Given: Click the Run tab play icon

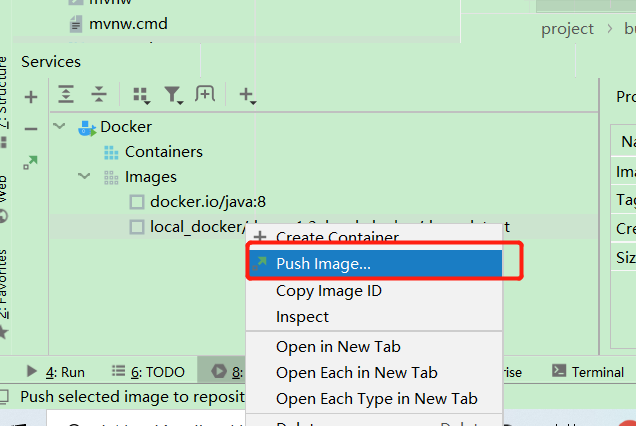Looking at the screenshot, I should click(x=32, y=371).
